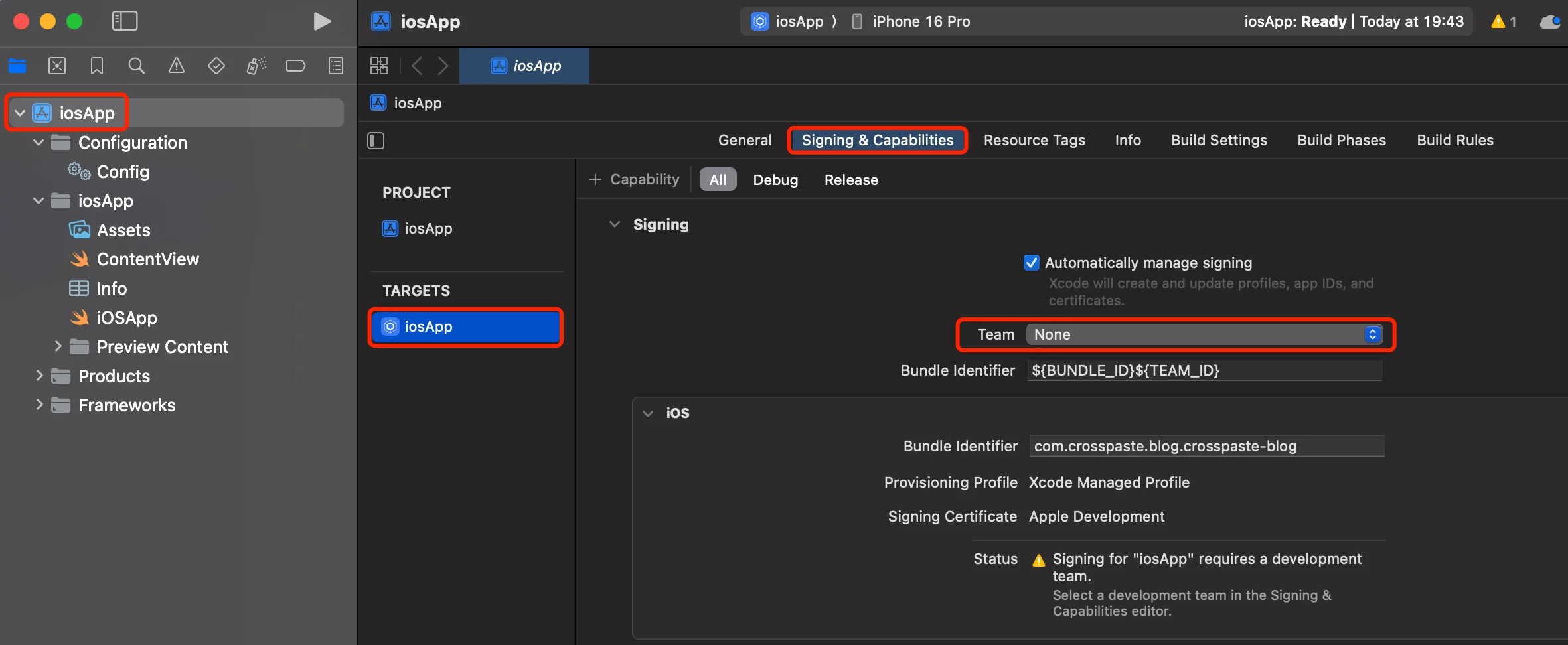This screenshot has height=645, width=1568.
Task: Show the Report navigator list icon
Action: coord(337,66)
